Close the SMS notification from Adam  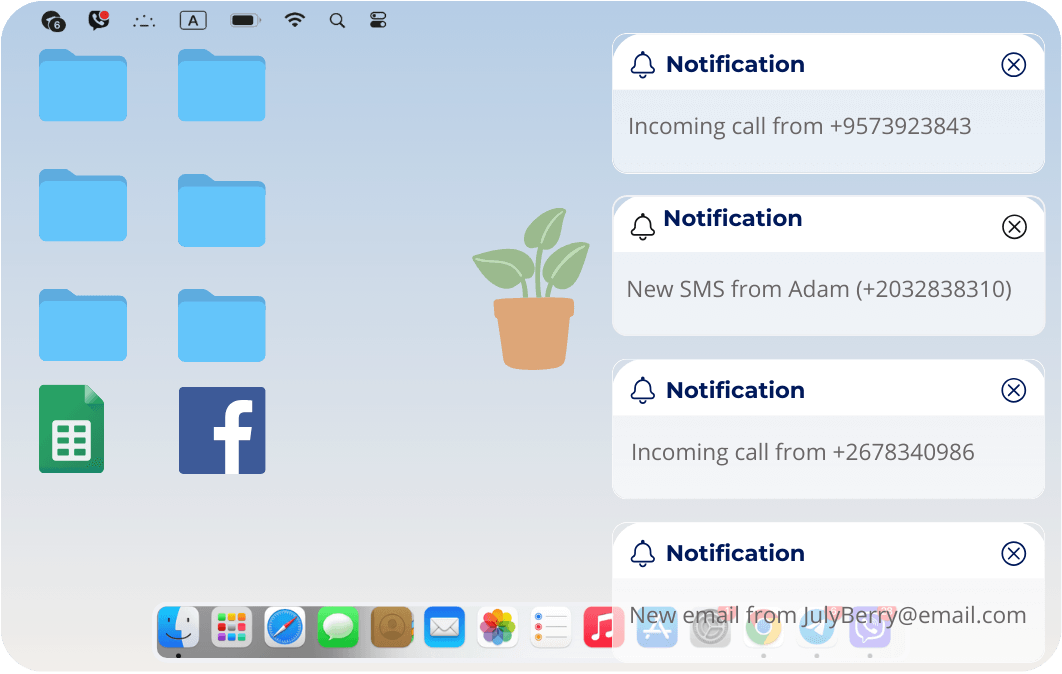pyautogui.click(x=1014, y=227)
